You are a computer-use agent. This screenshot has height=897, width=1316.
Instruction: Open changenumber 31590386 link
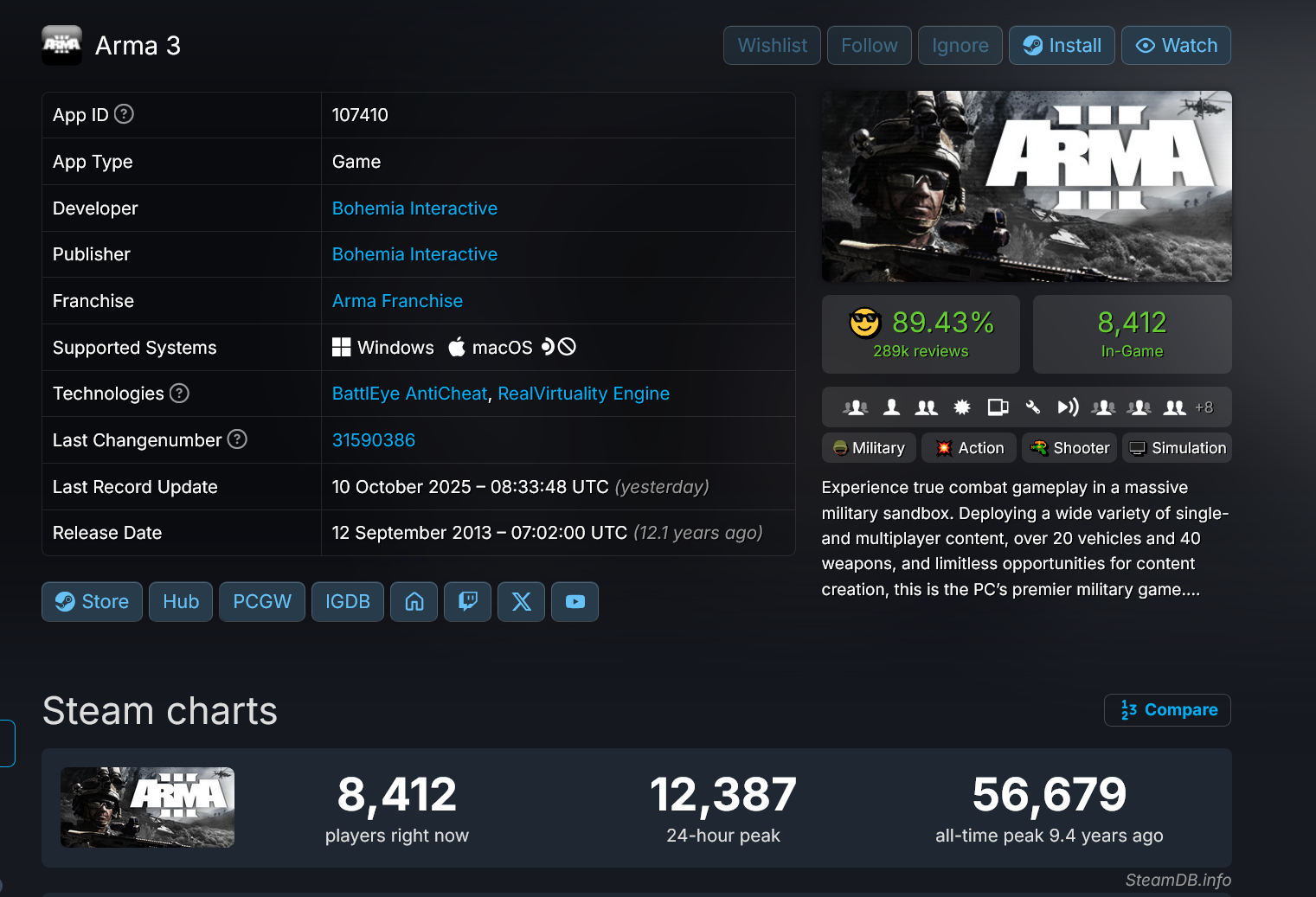pos(374,440)
